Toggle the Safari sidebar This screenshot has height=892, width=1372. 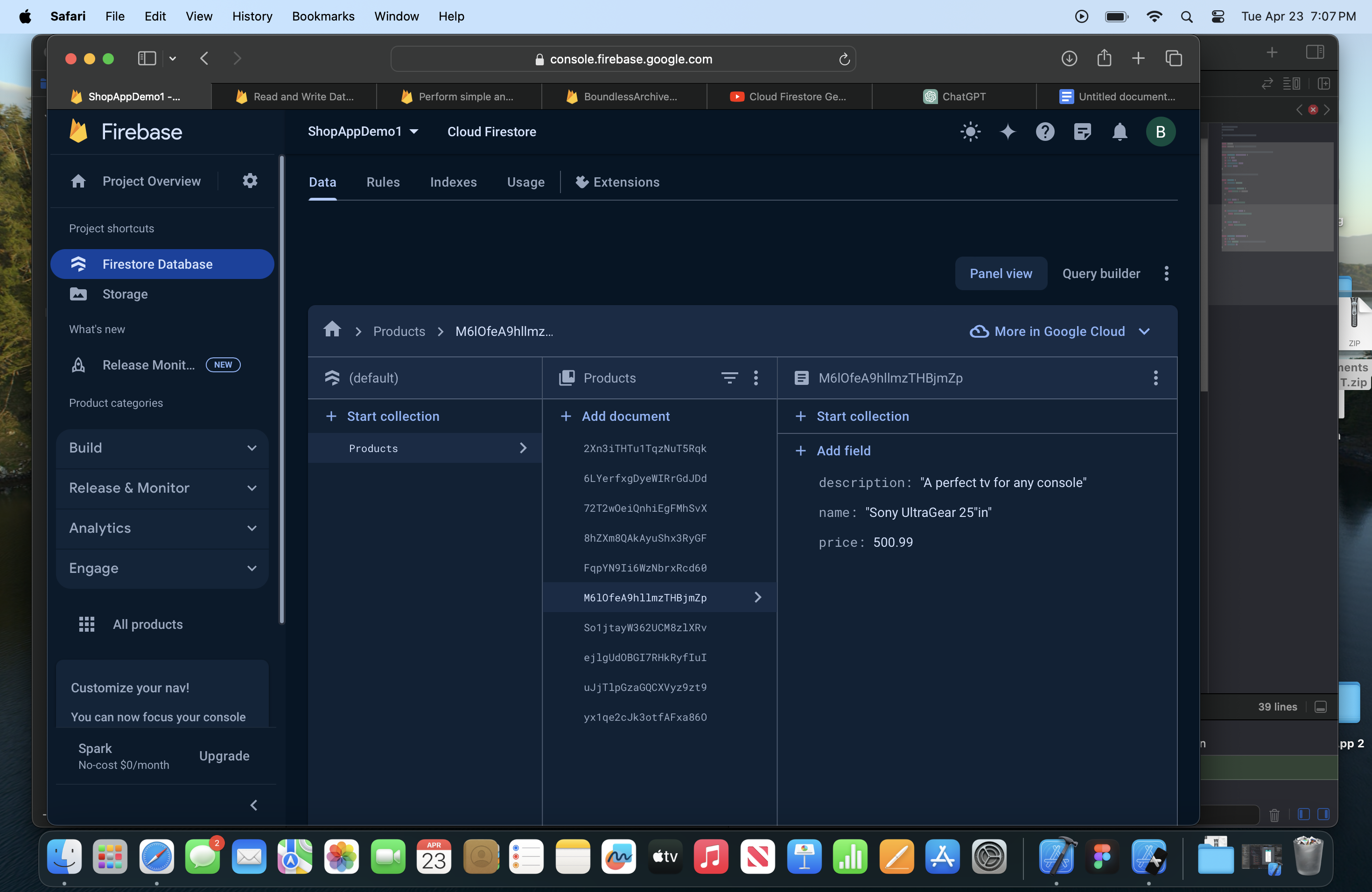(147, 58)
